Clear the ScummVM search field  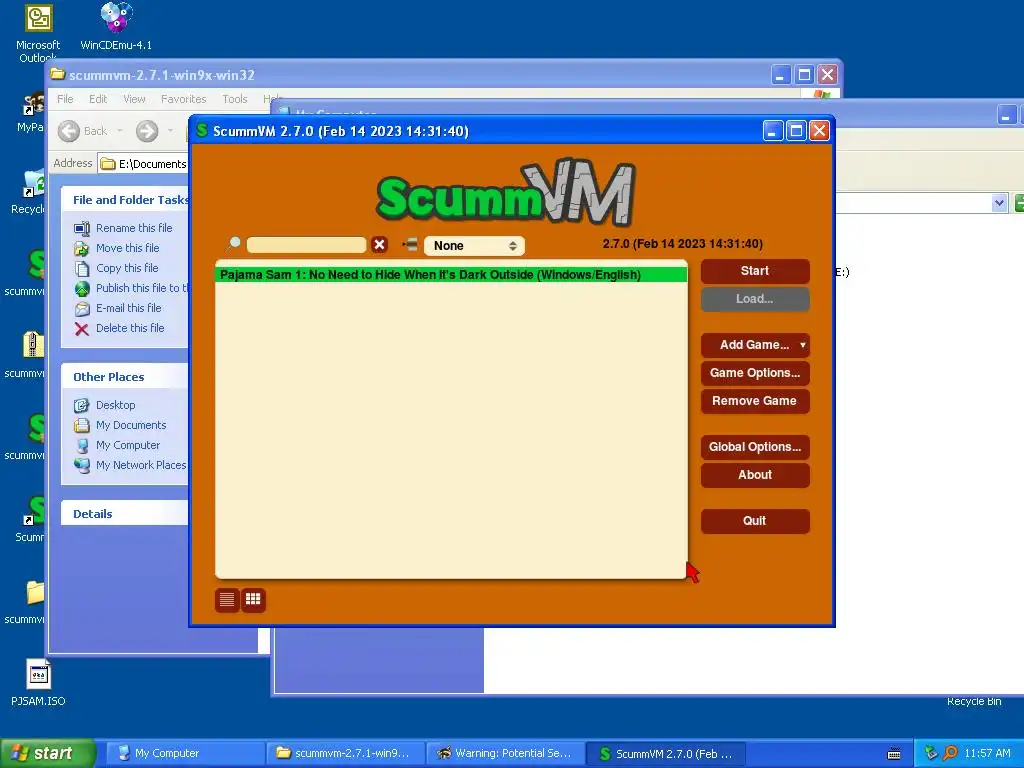pyautogui.click(x=379, y=245)
